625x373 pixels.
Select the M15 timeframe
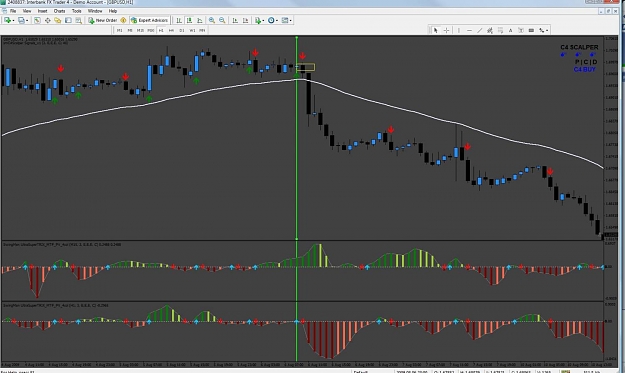(140, 30)
